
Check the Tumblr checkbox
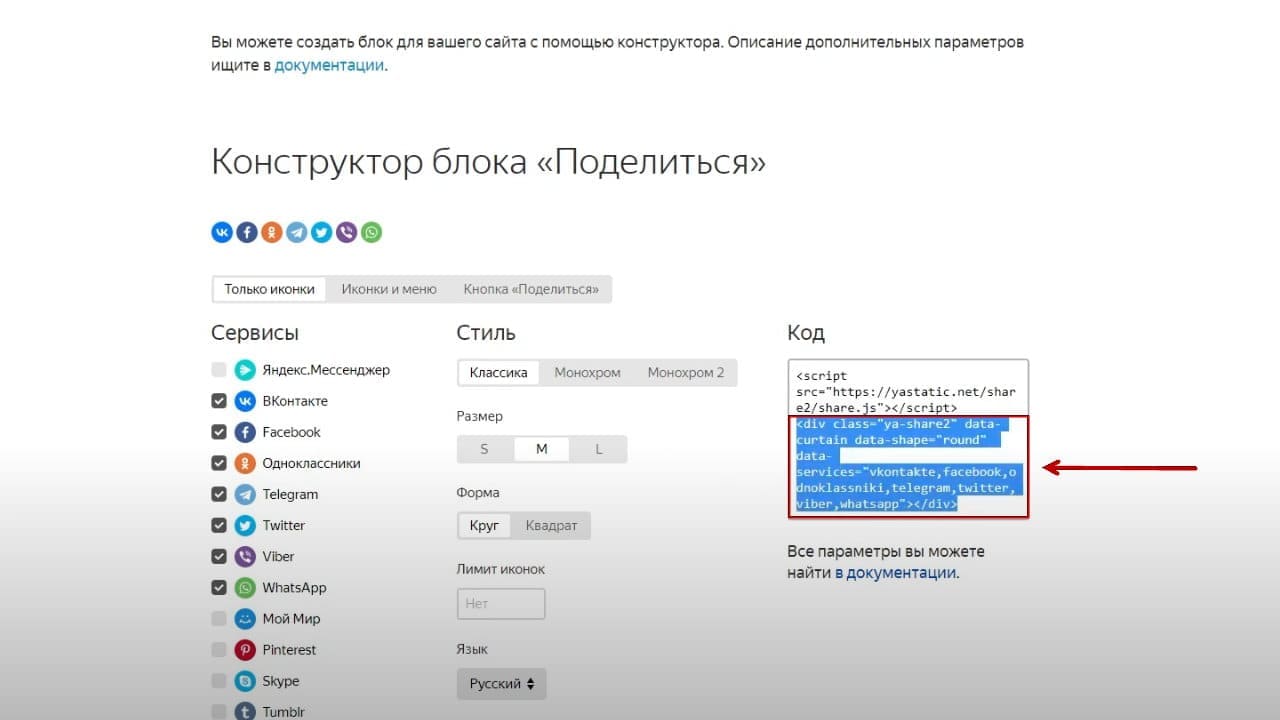tap(219, 712)
